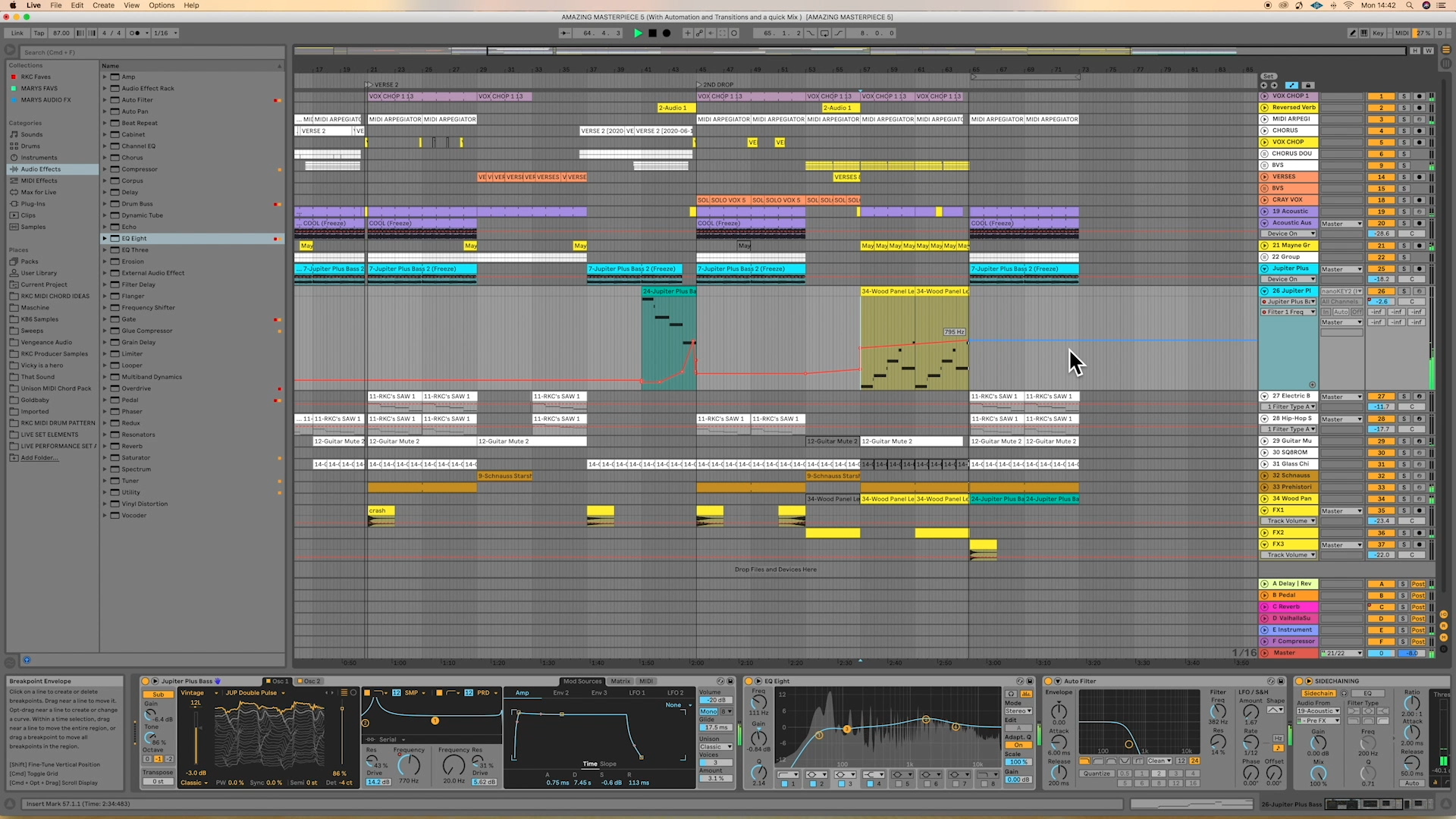Unfold the VOX CHOP 1 track
Screen dimensions: 1456x819
[1264, 96]
